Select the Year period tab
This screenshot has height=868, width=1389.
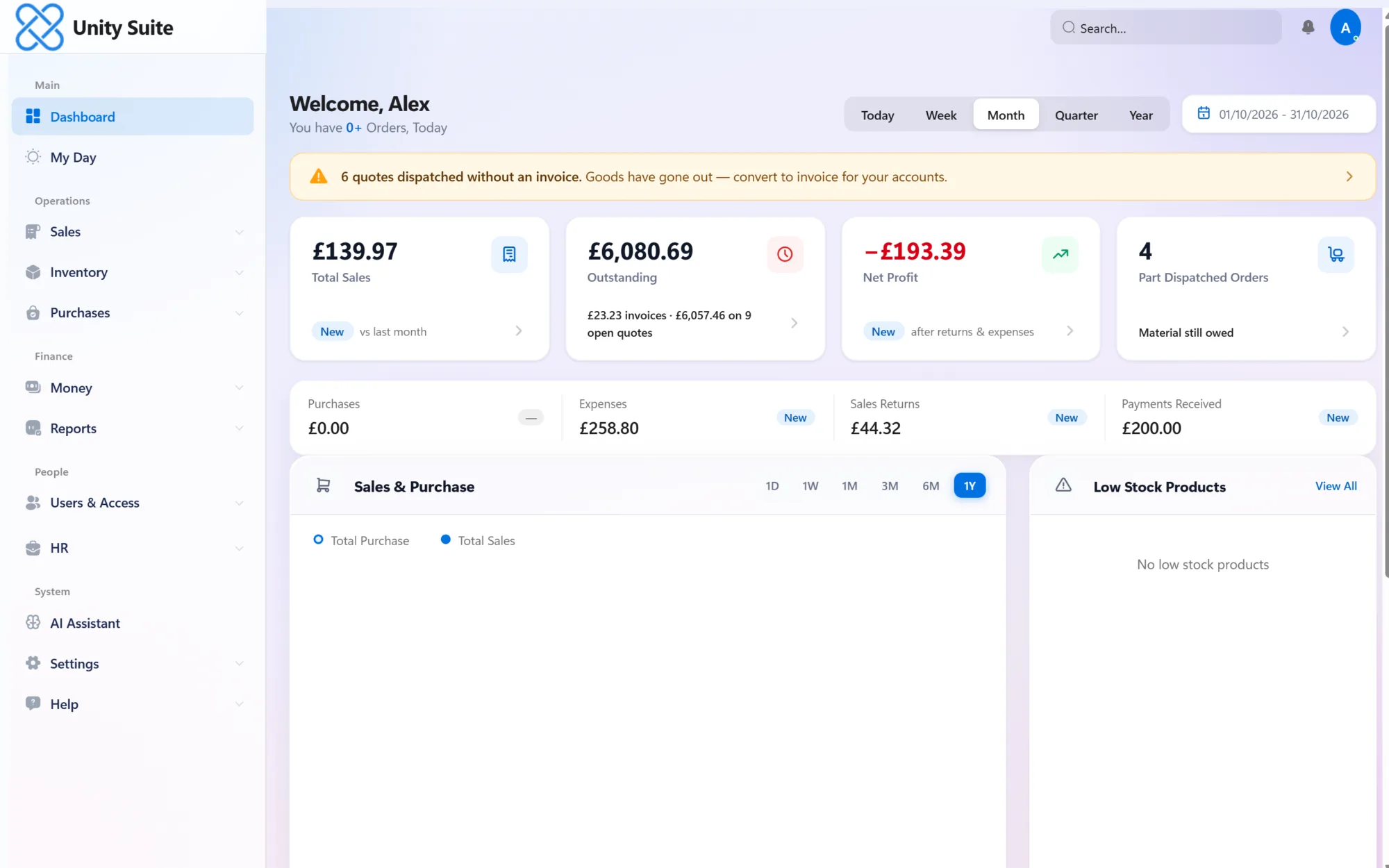pyautogui.click(x=1140, y=115)
